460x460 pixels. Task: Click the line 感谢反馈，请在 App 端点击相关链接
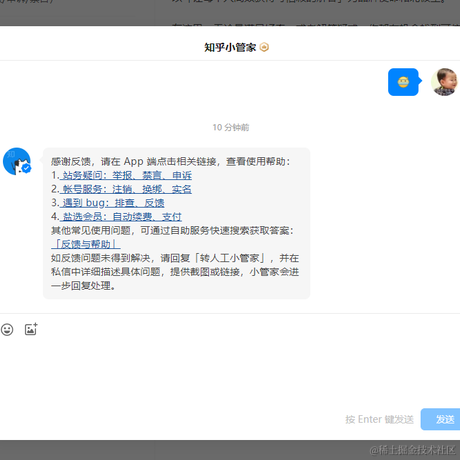(134, 162)
